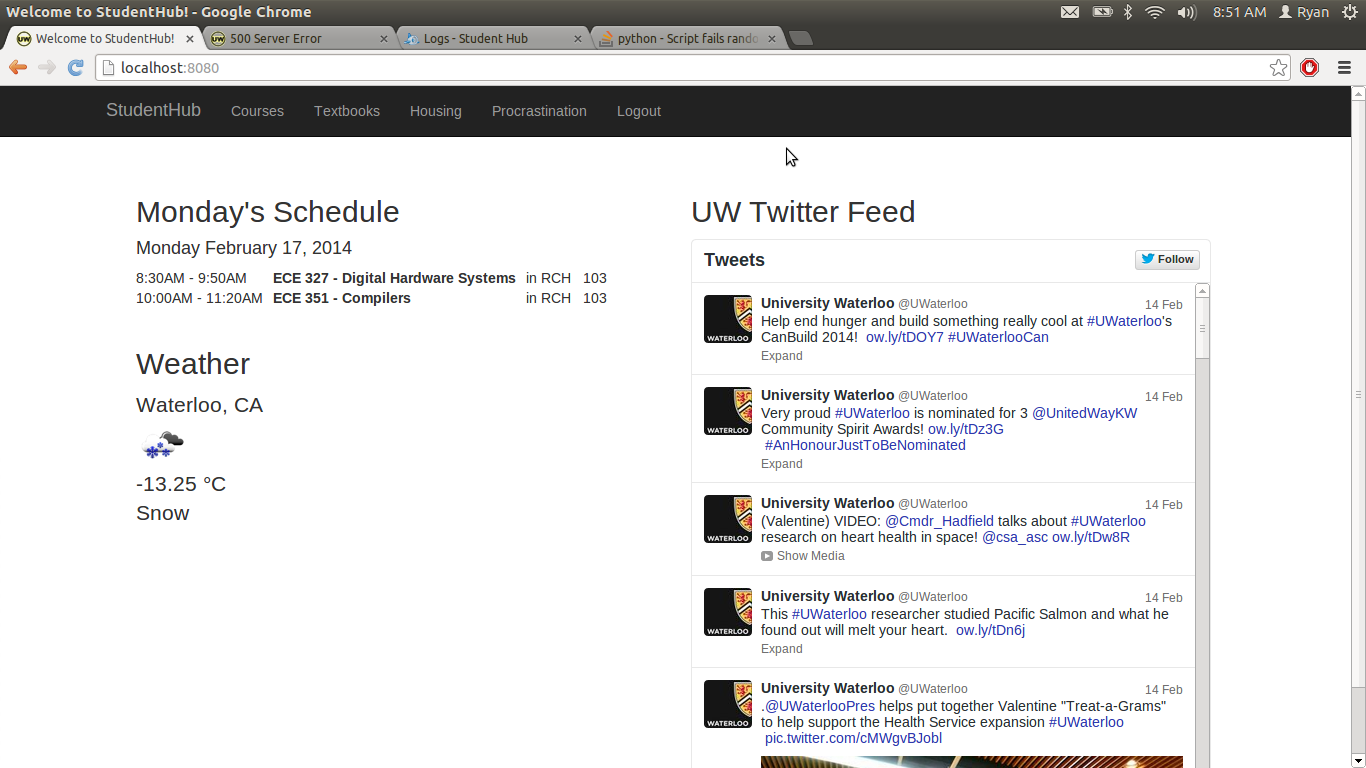
Task: Click the #UWaterlooCan hashtag
Action: pos(998,337)
